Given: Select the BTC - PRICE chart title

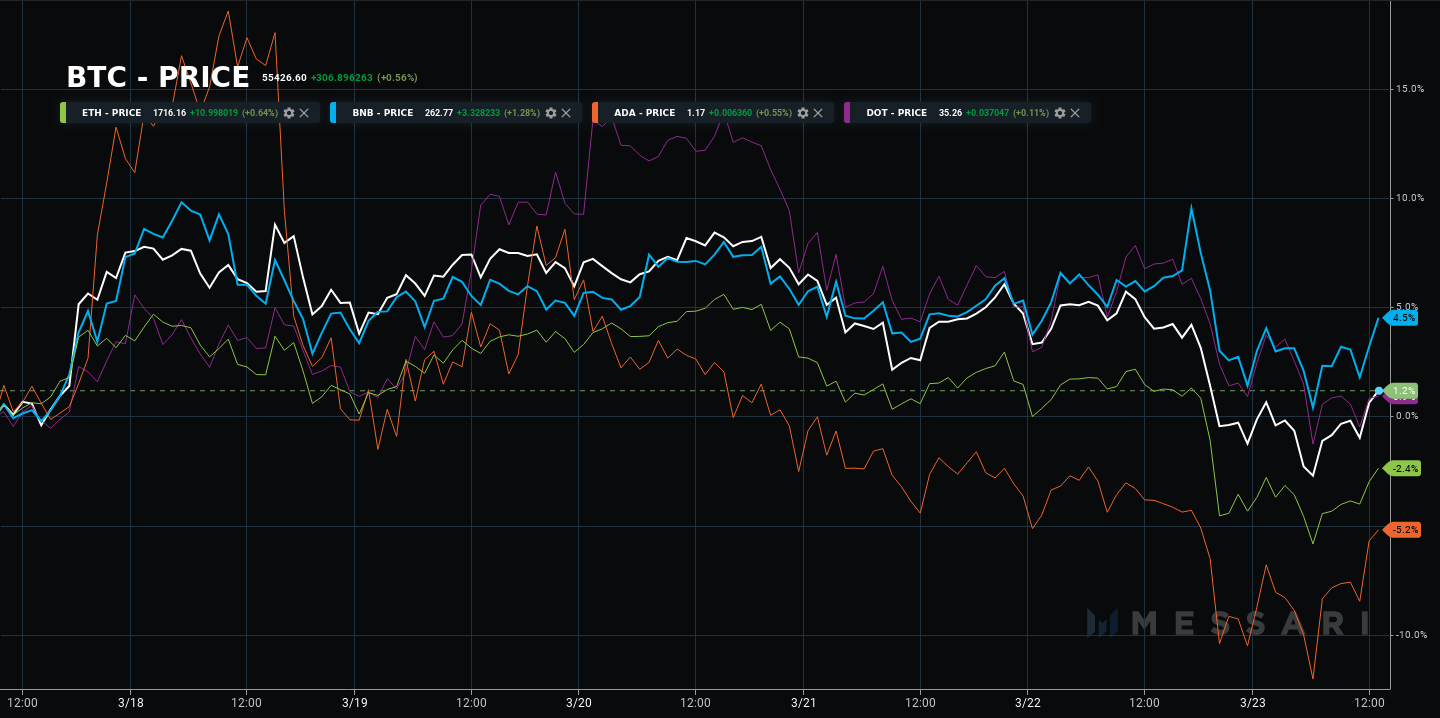Looking at the screenshot, I should click(158, 78).
